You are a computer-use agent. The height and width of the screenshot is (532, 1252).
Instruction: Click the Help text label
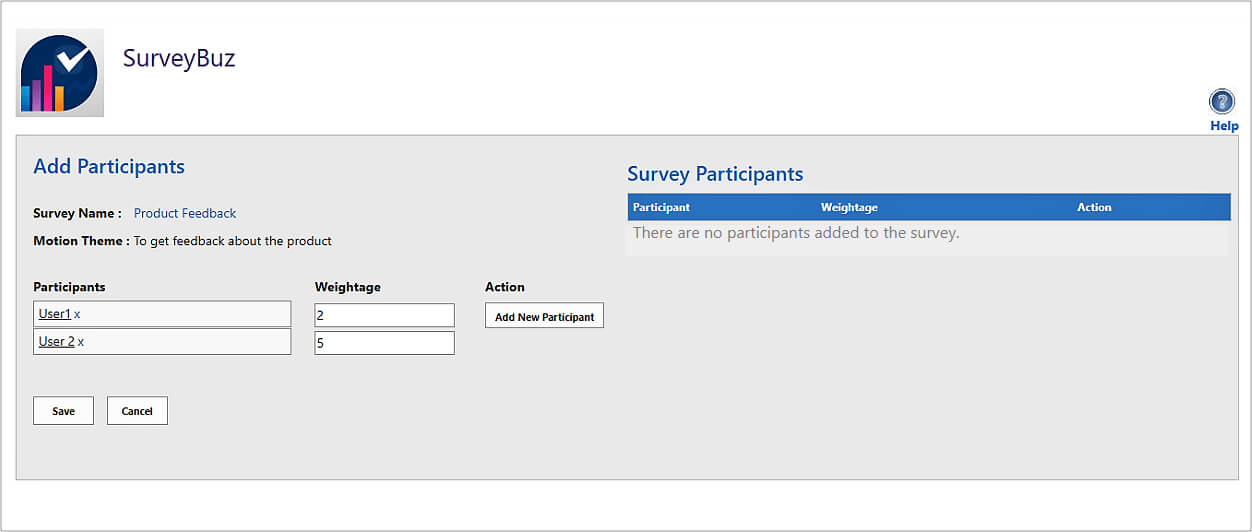(1224, 127)
